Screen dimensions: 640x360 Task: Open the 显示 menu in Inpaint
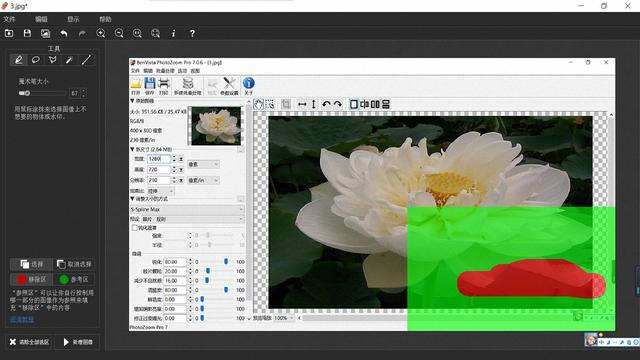click(x=73, y=19)
